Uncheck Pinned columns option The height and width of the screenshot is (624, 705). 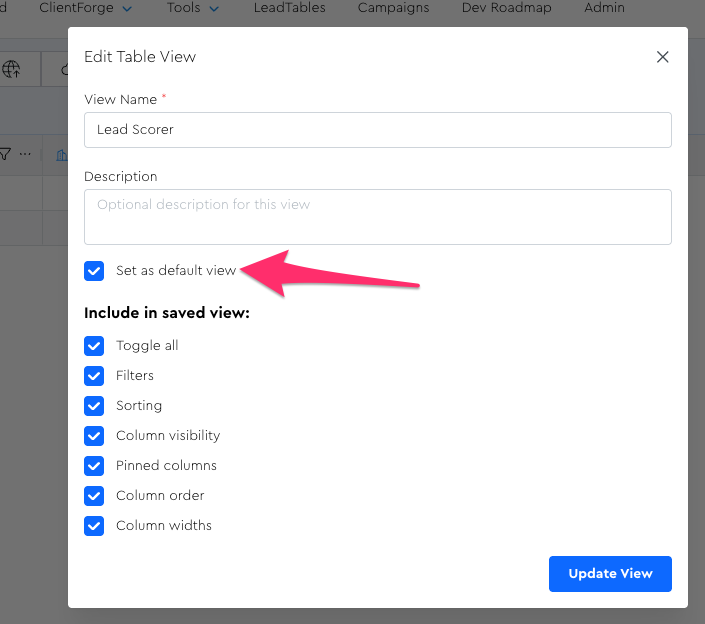point(94,466)
